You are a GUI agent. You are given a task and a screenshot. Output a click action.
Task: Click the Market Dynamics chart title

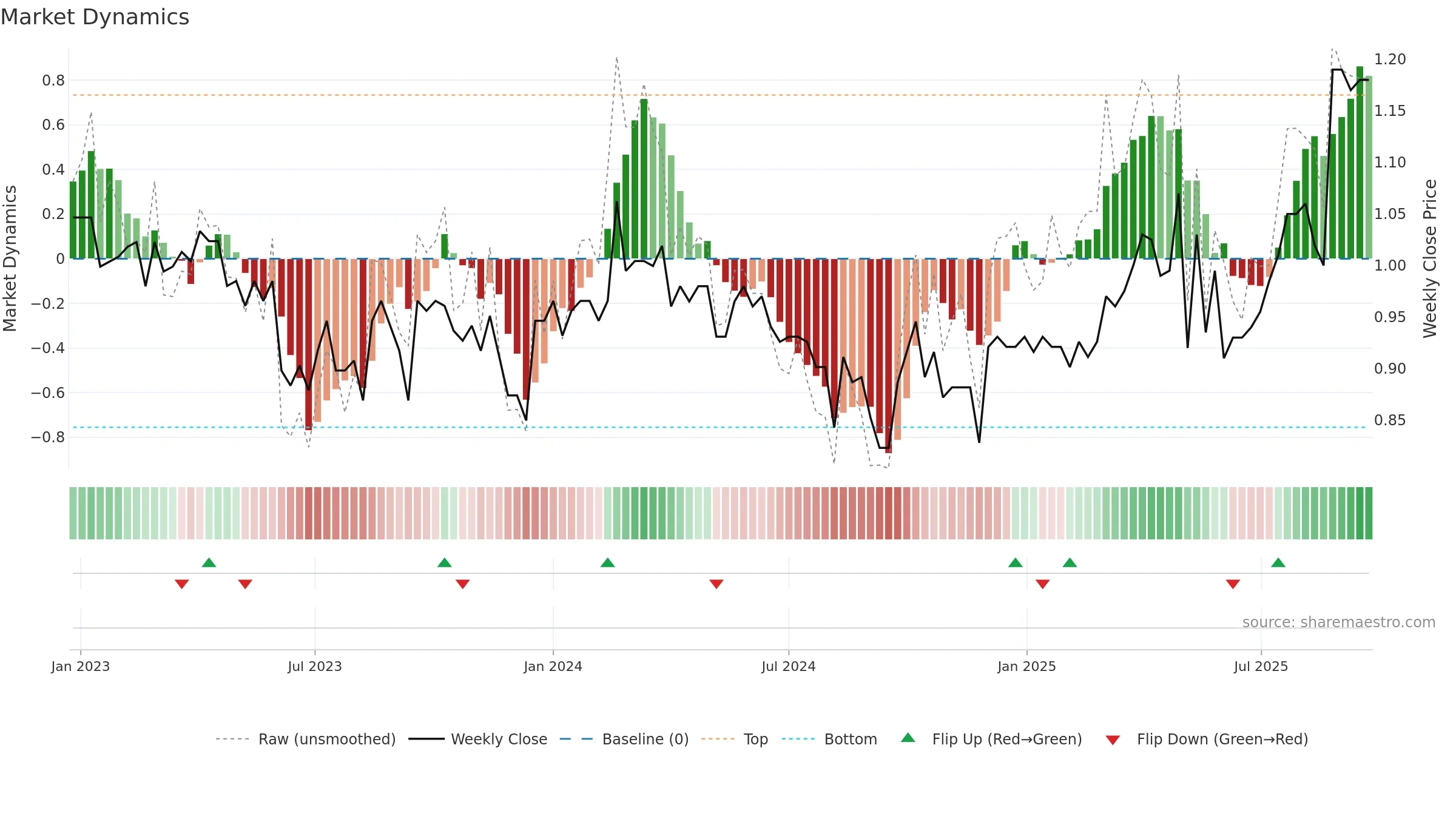point(95,17)
